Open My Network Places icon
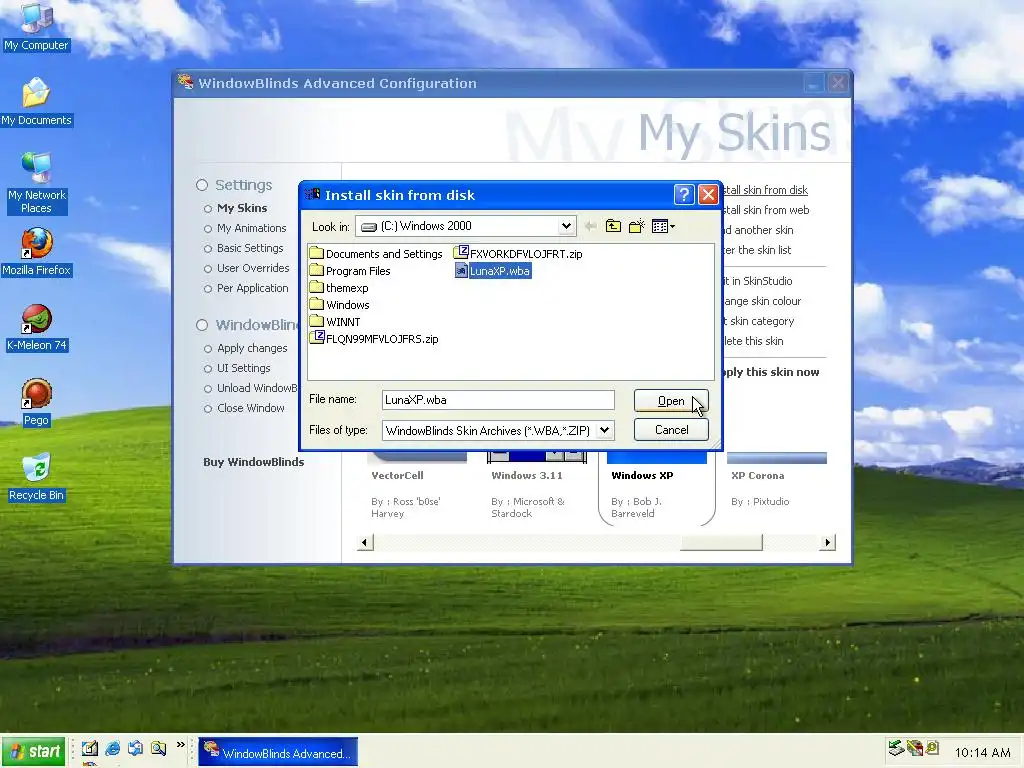This screenshot has width=1024, height=768. pos(36,183)
